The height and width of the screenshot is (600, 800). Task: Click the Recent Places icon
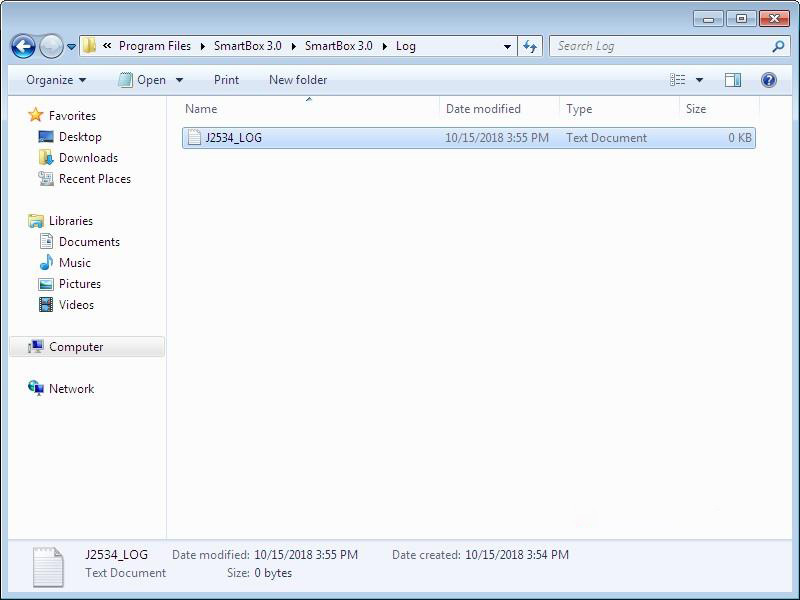(46, 179)
